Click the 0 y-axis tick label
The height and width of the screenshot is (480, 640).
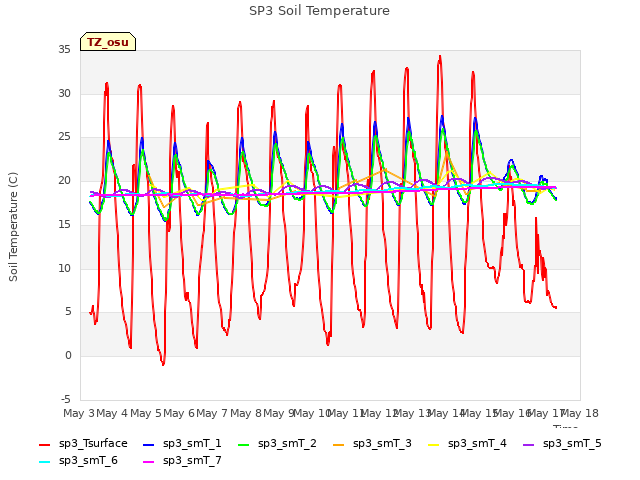click(x=68, y=356)
